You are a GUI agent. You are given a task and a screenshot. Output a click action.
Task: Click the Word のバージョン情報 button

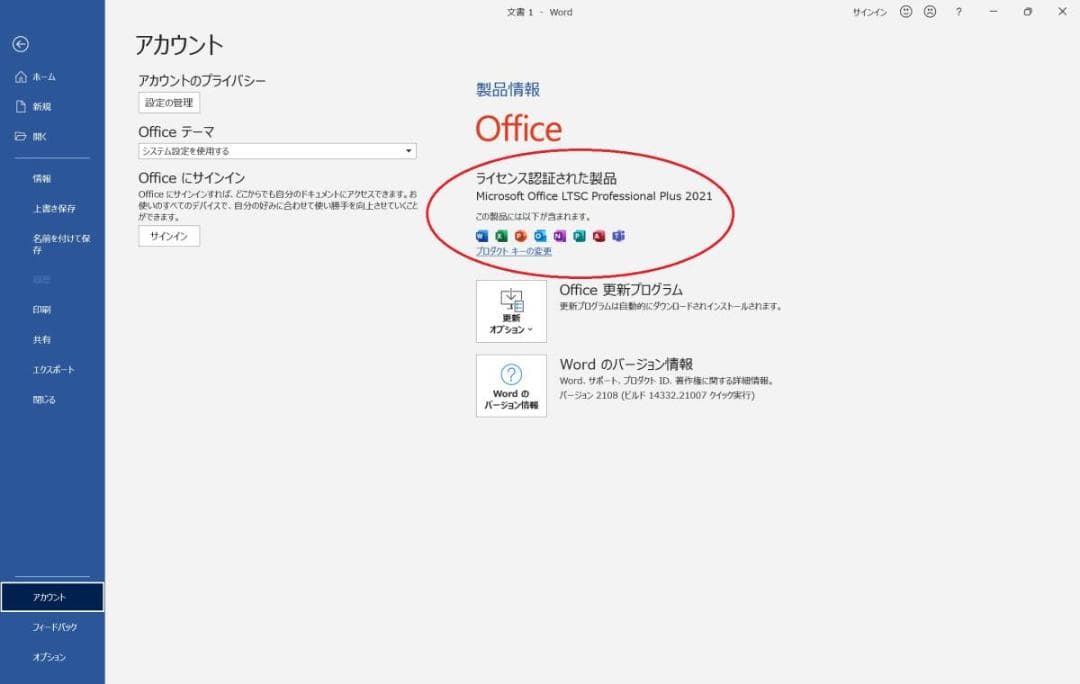tap(511, 387)
